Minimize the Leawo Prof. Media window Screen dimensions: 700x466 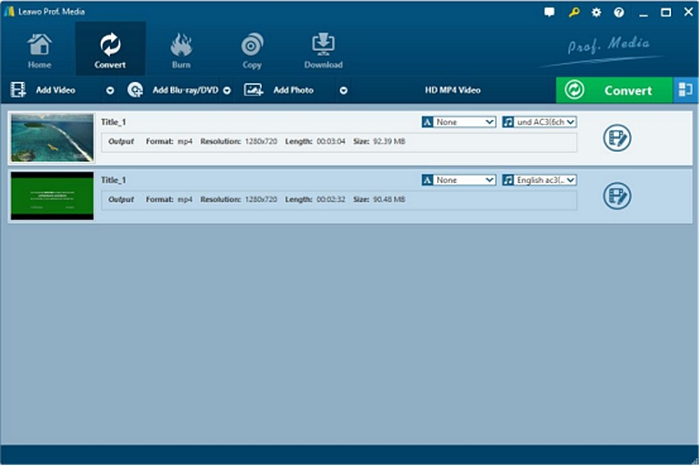[x=643, y=13]
